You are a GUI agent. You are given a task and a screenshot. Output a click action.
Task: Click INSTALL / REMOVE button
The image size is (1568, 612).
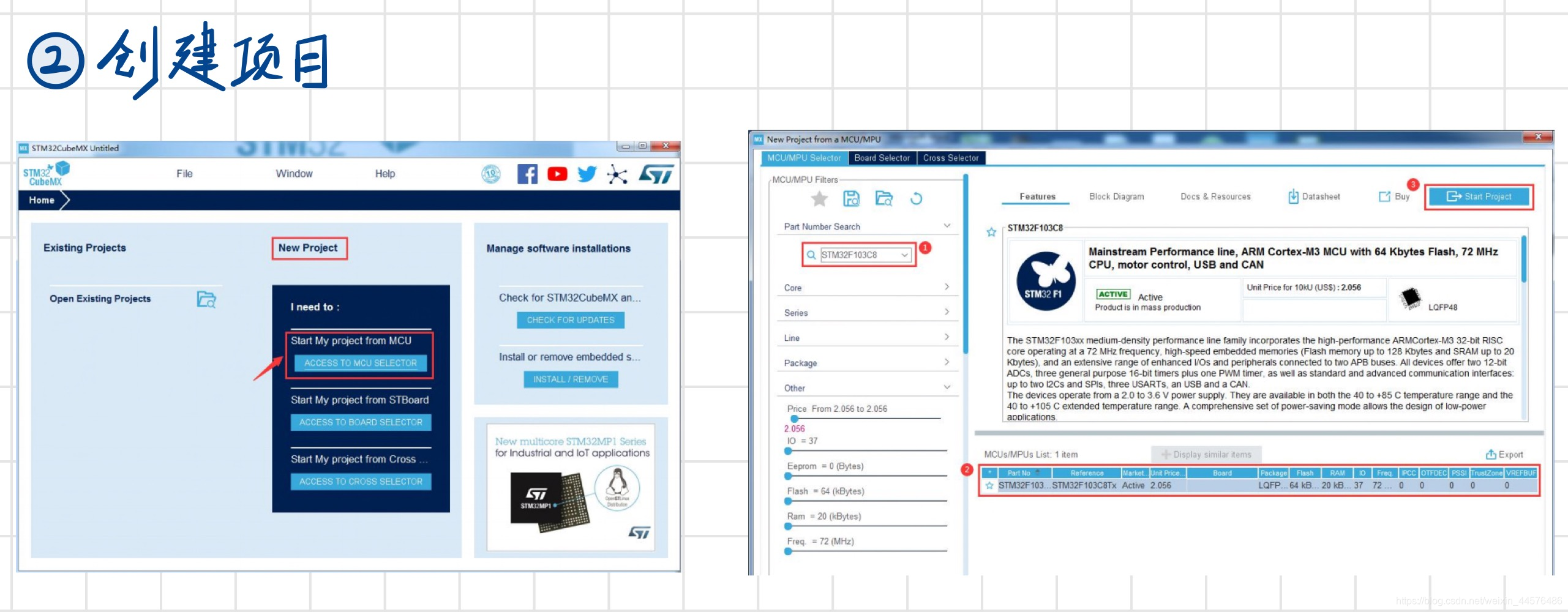(571, 379)
